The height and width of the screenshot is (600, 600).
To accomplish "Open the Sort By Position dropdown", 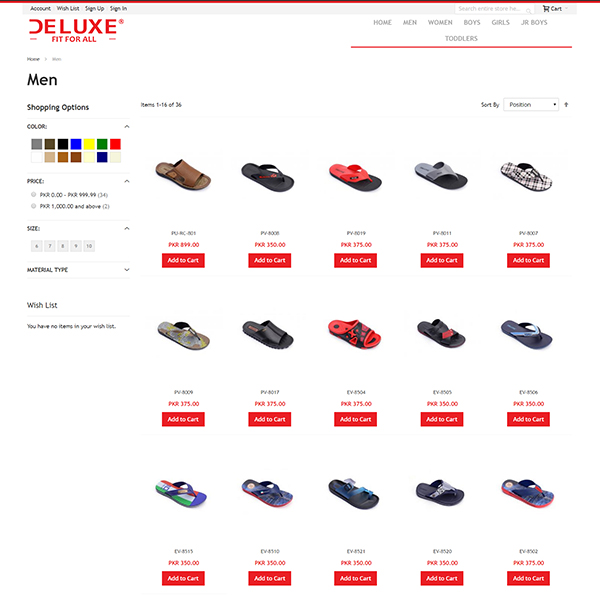I will pos(531,104).
